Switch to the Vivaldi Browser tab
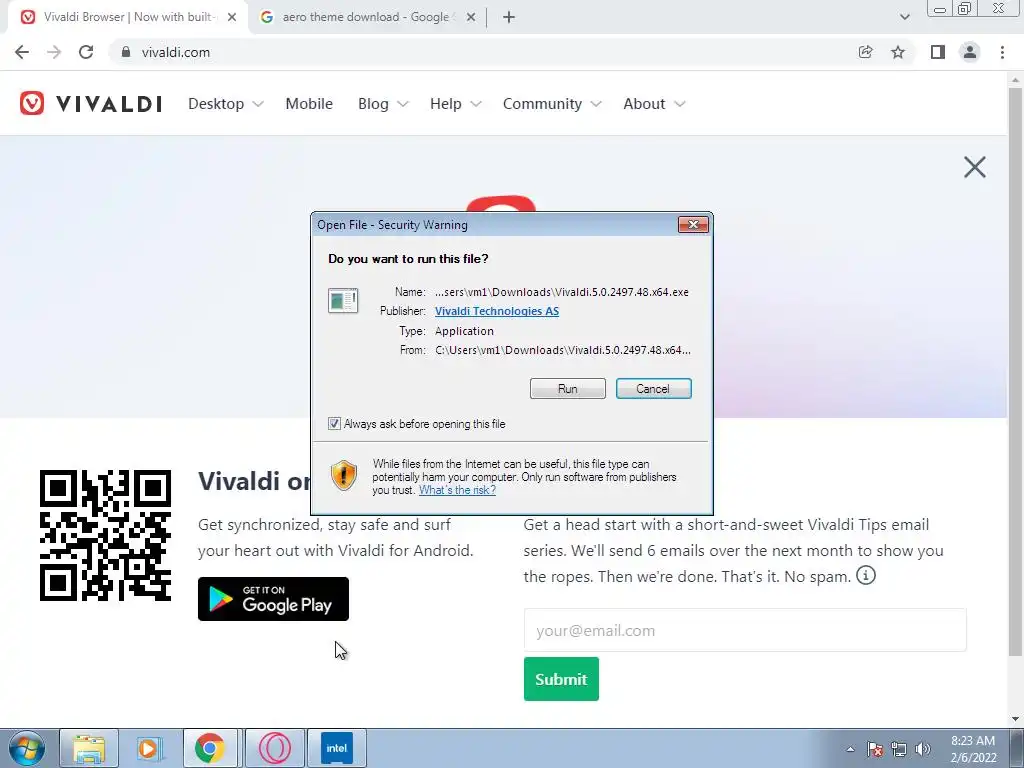Viewport: 1024px width, 768px height. [x=127, y=17]
